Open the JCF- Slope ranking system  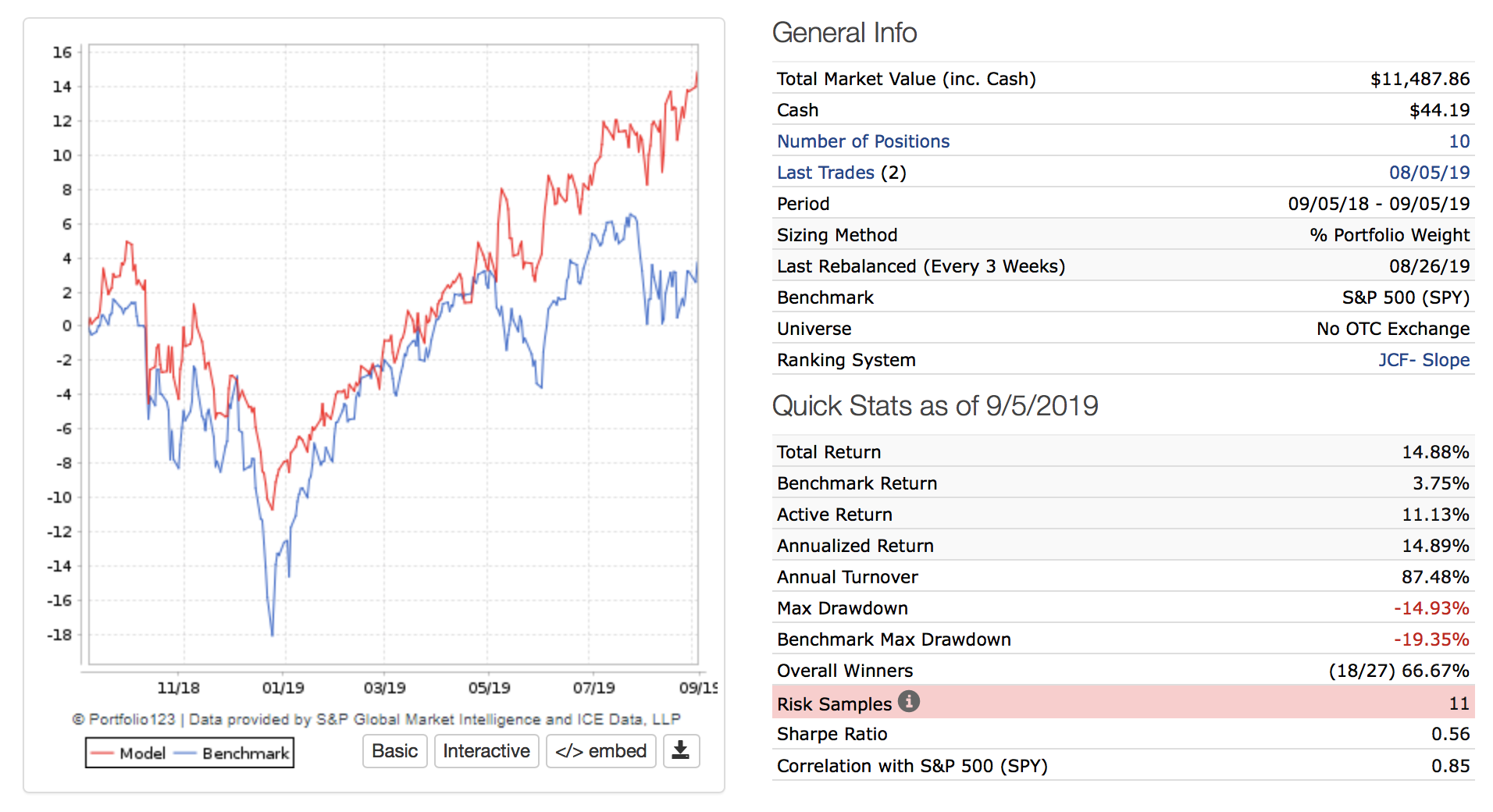1424,360
